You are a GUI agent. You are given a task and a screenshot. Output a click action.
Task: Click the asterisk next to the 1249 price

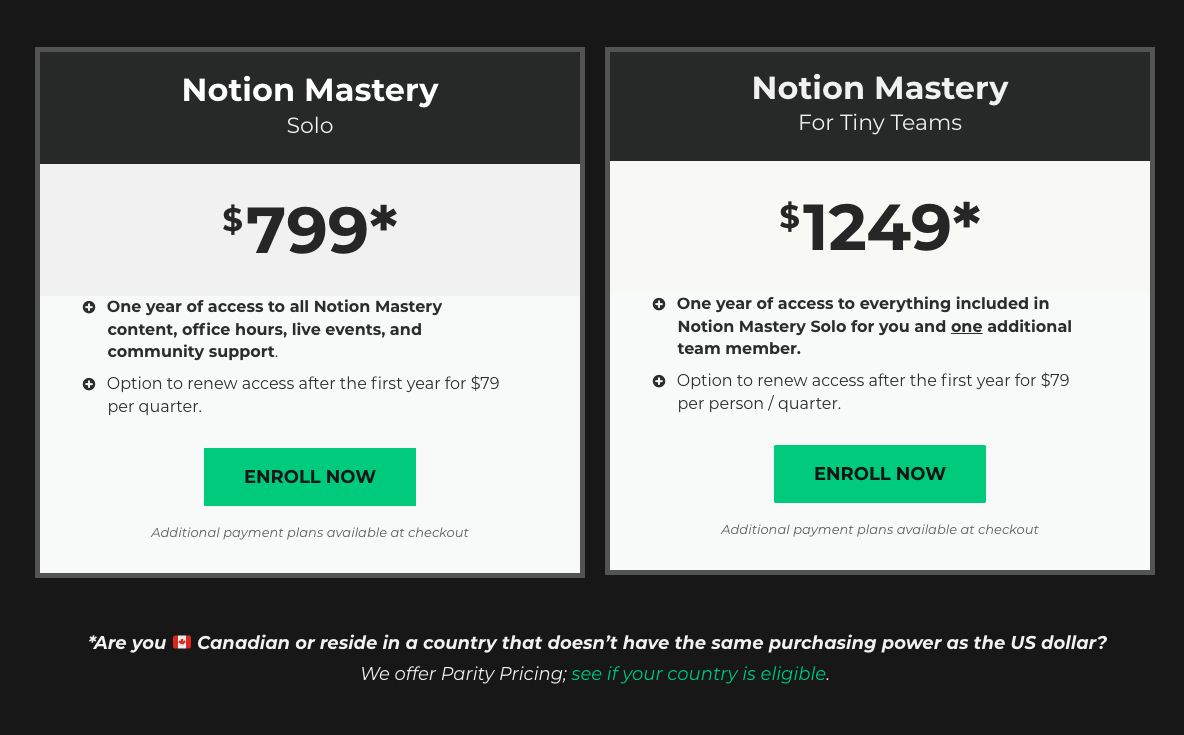click(967, 215)
